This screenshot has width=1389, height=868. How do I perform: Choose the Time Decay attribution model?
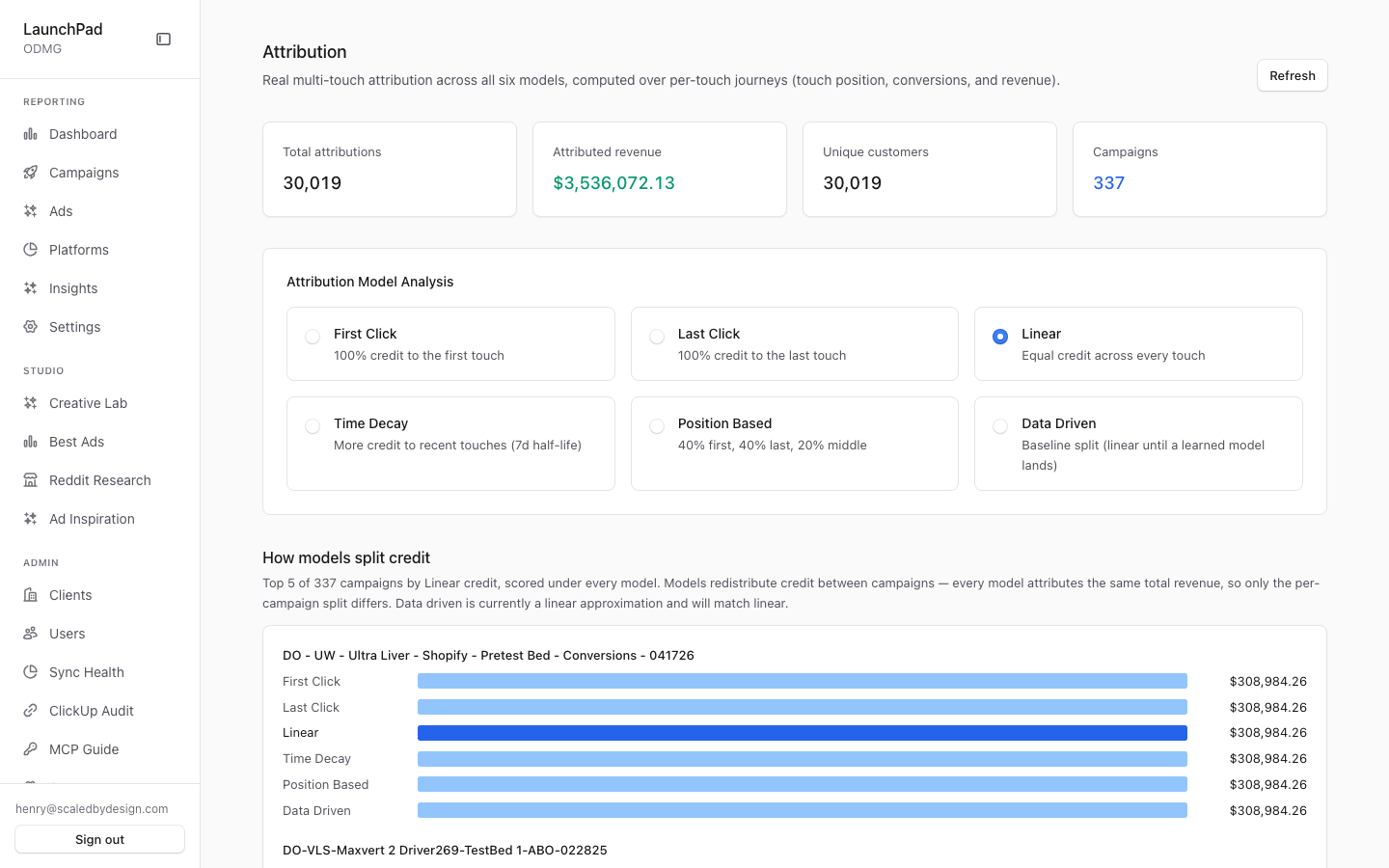pos(450,444)
